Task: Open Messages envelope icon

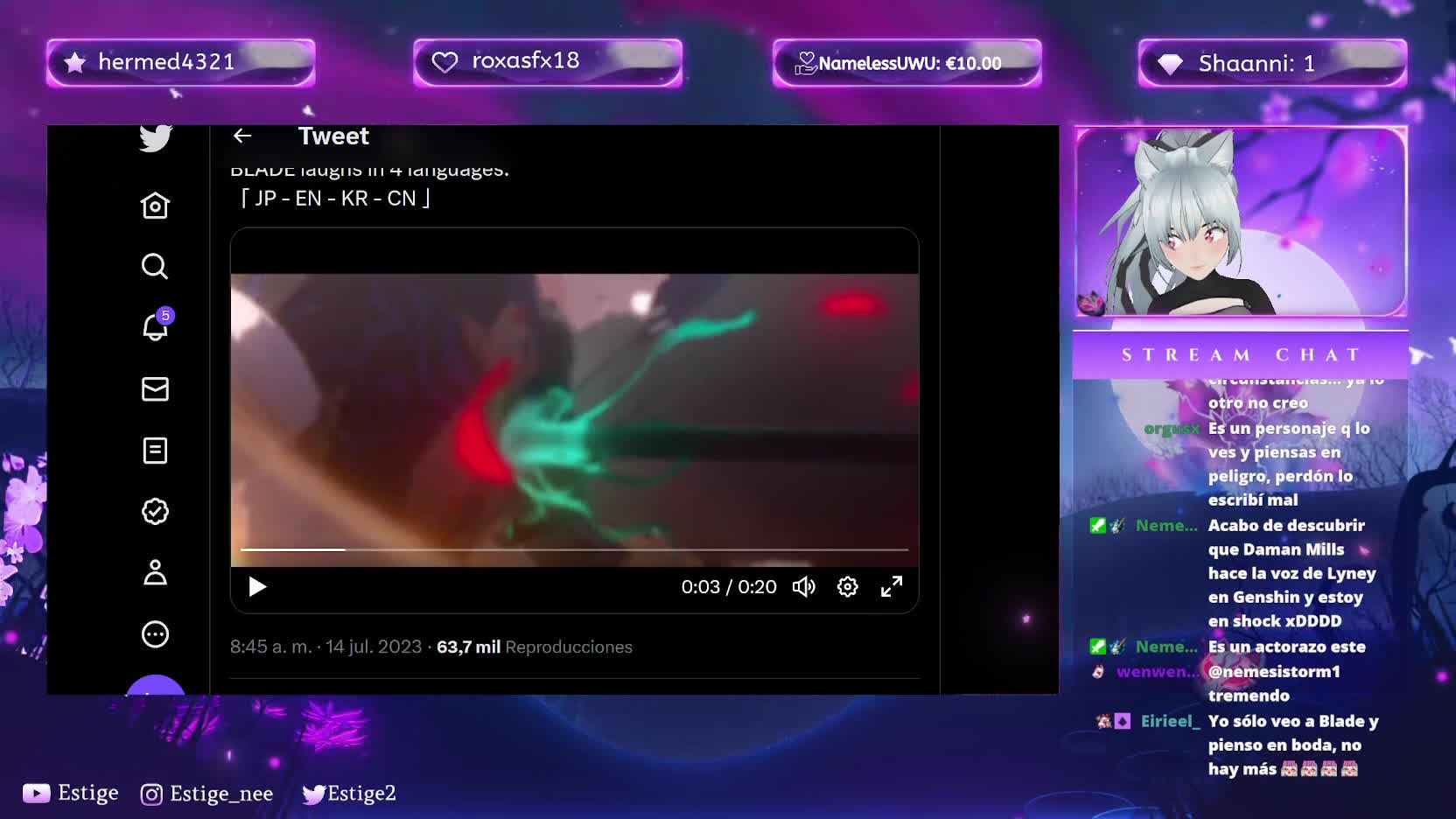Action: 155,389
